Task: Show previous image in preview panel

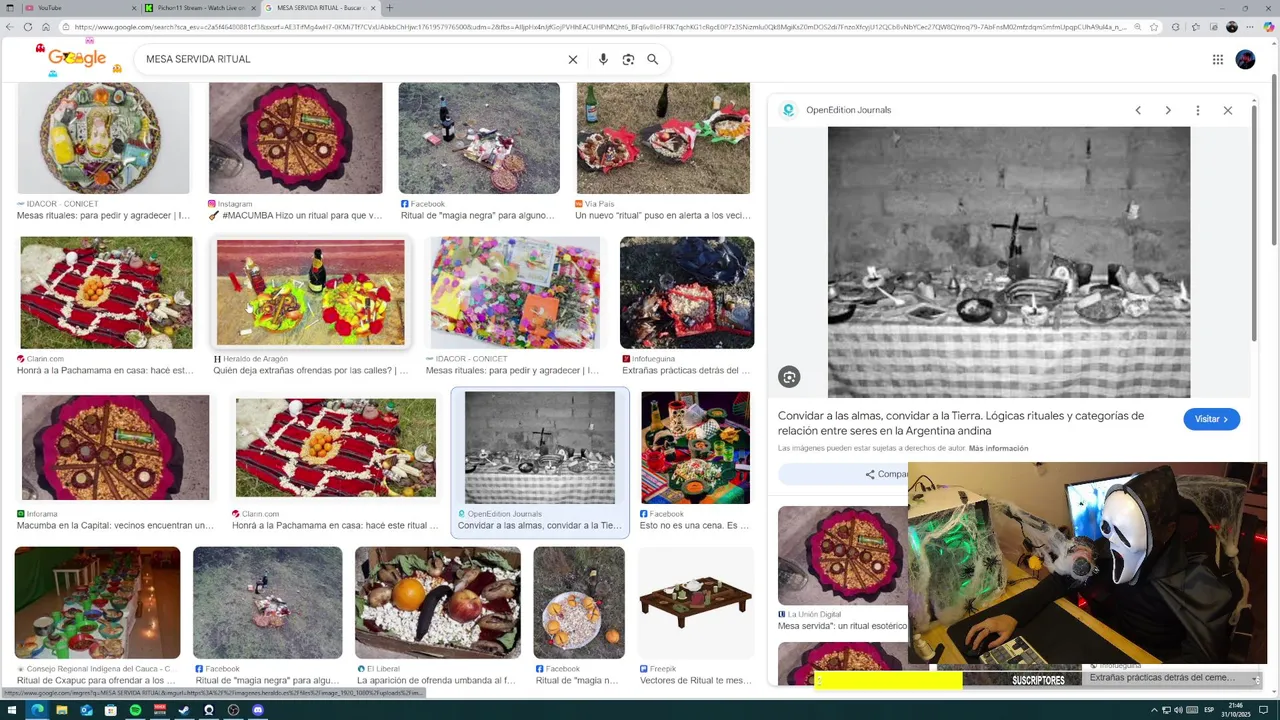Action: coord(1138,110)
